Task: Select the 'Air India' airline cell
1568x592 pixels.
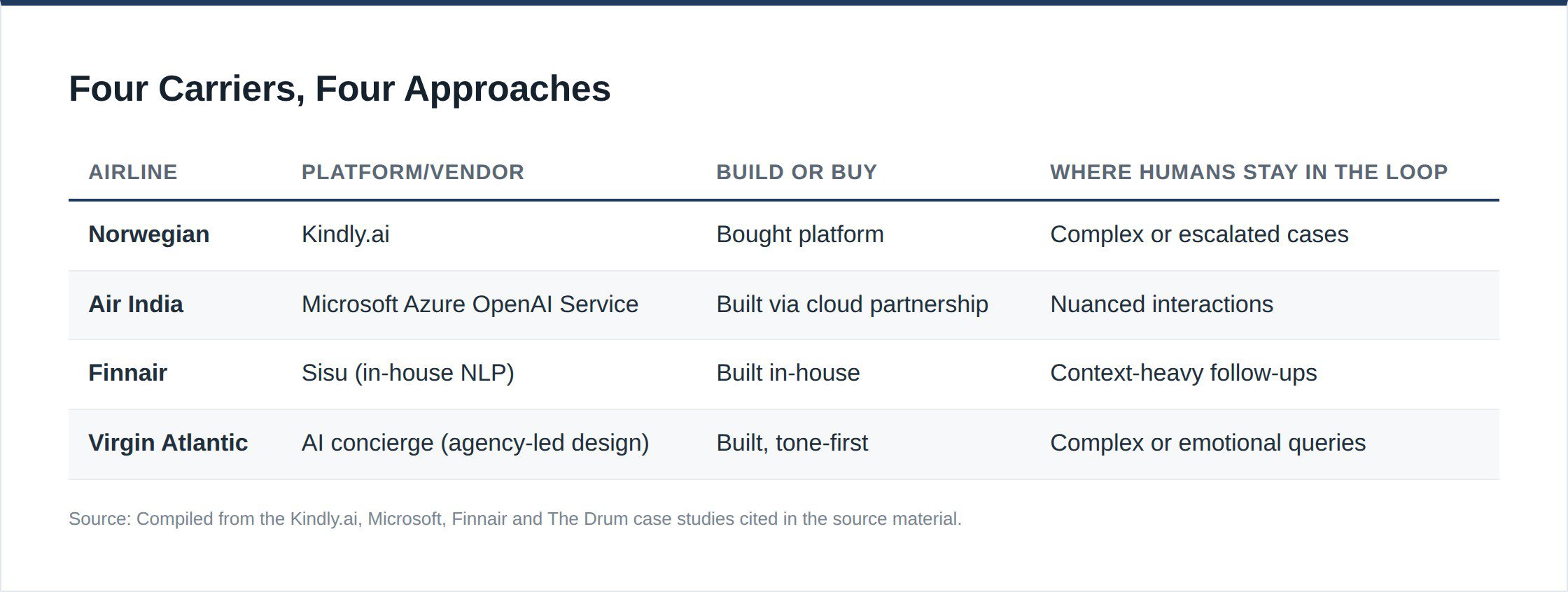Action: 136,304
